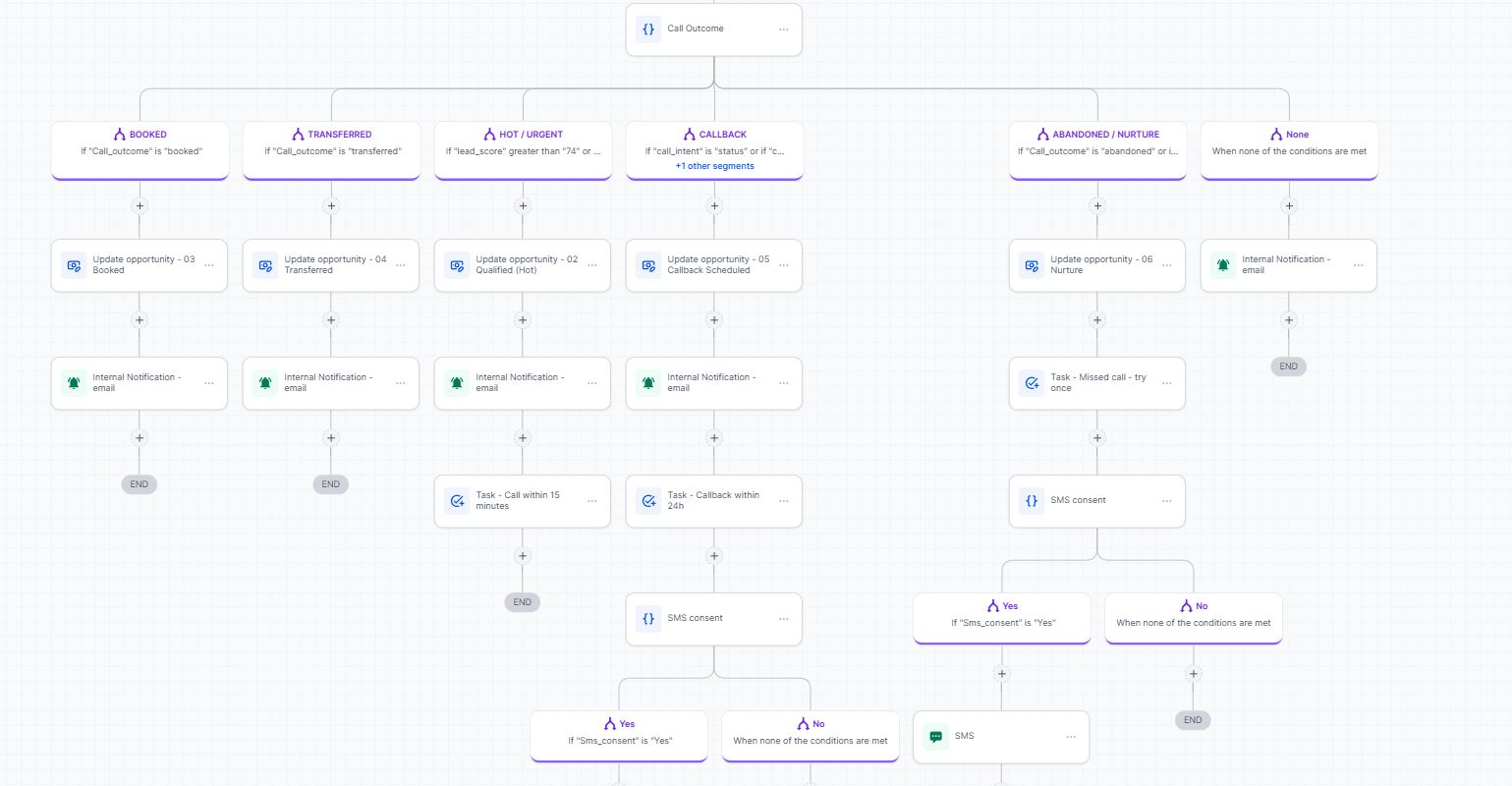The height and width of the screenshot is (786, 1512).
Task: Open options for Update opportunity 03 Booked
Action: [208, 265]
